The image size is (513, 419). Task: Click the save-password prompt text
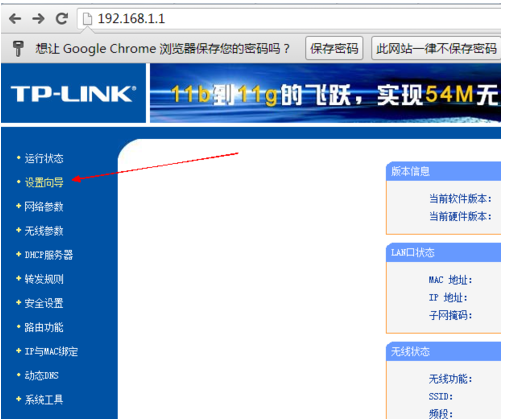point(163,49)
